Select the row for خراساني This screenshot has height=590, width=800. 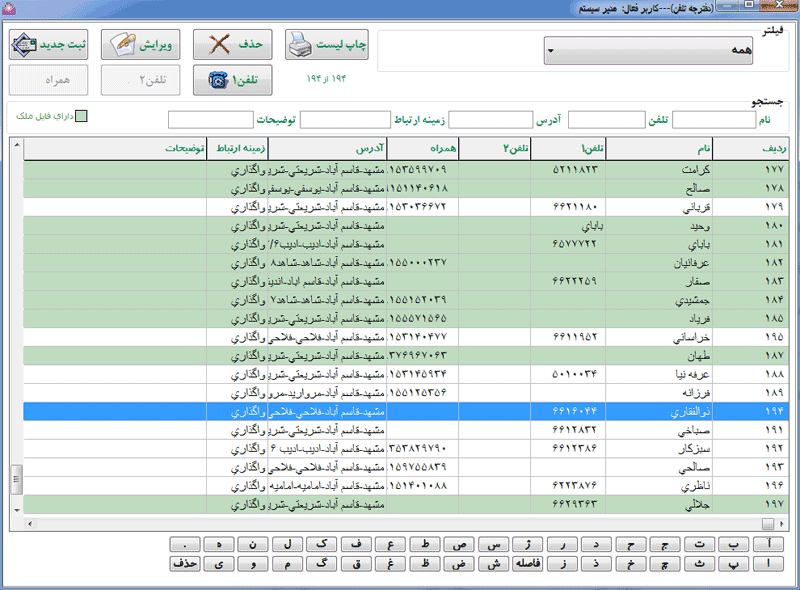point(406,337)
